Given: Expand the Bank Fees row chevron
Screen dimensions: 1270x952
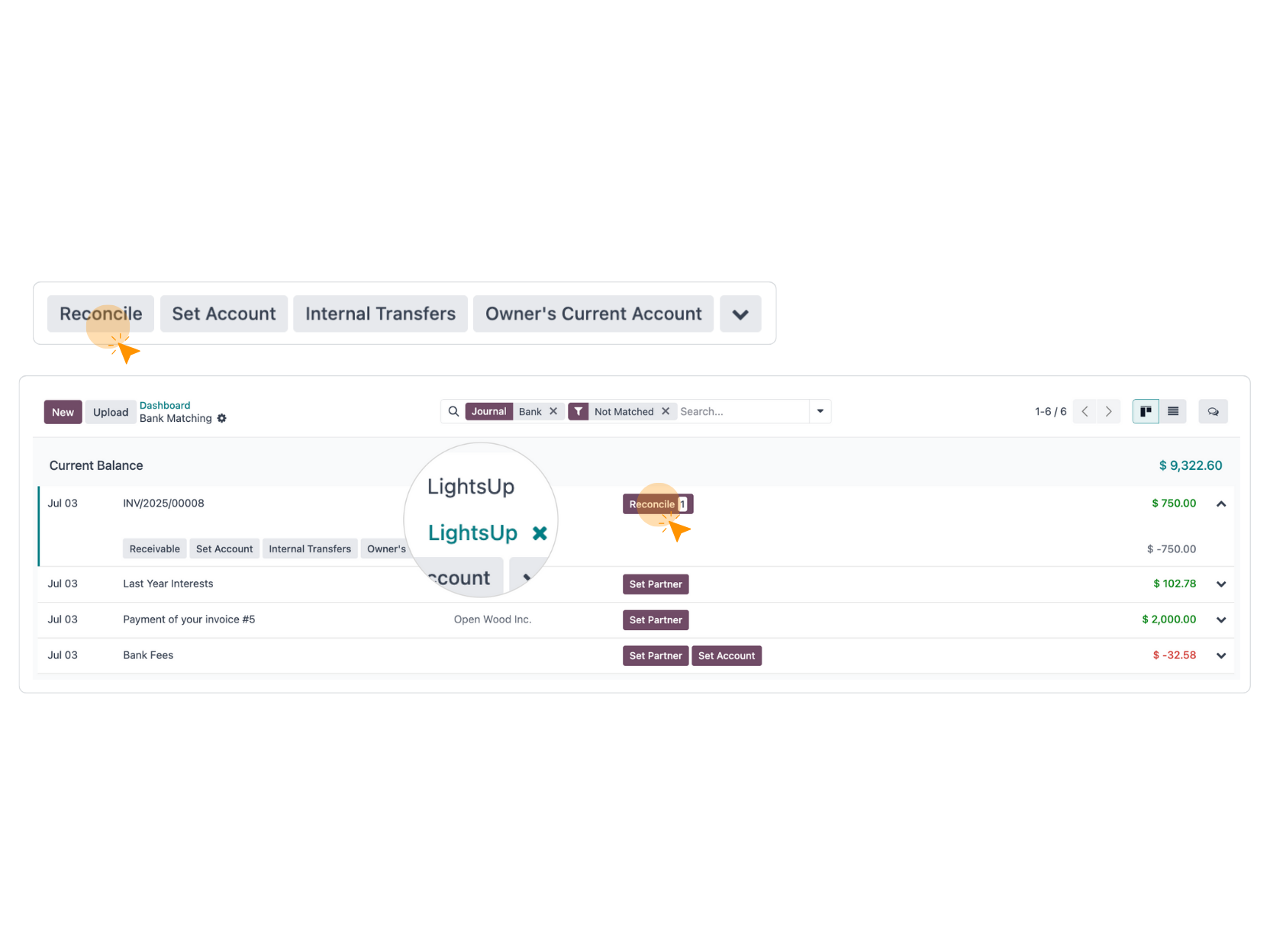Looking at the screenshot, I should pyautogui.click(x=1220, y=654).
